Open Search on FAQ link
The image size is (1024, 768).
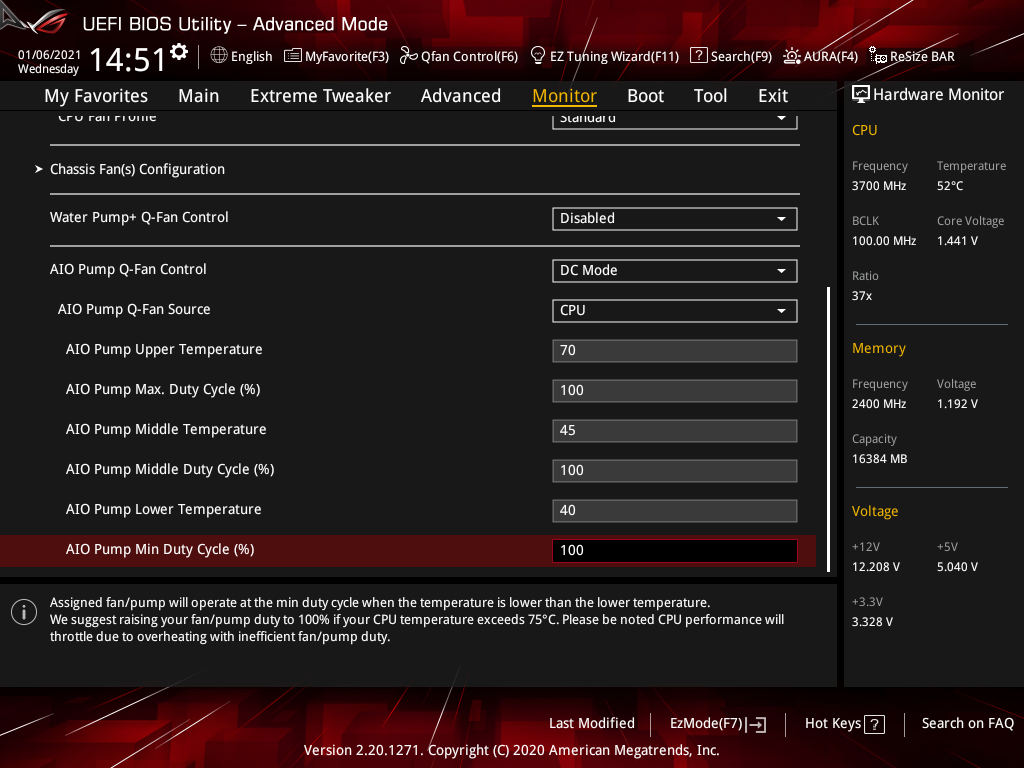[x=967, y=724]
